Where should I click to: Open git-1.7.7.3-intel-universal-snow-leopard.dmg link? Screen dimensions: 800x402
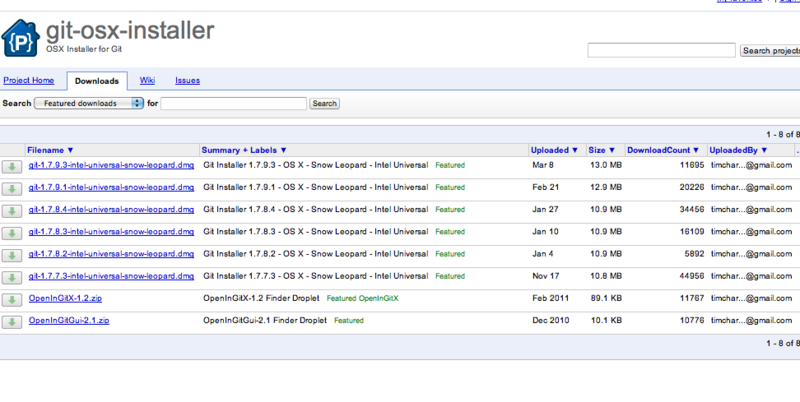pyautogui.click(x=111, y=276)
